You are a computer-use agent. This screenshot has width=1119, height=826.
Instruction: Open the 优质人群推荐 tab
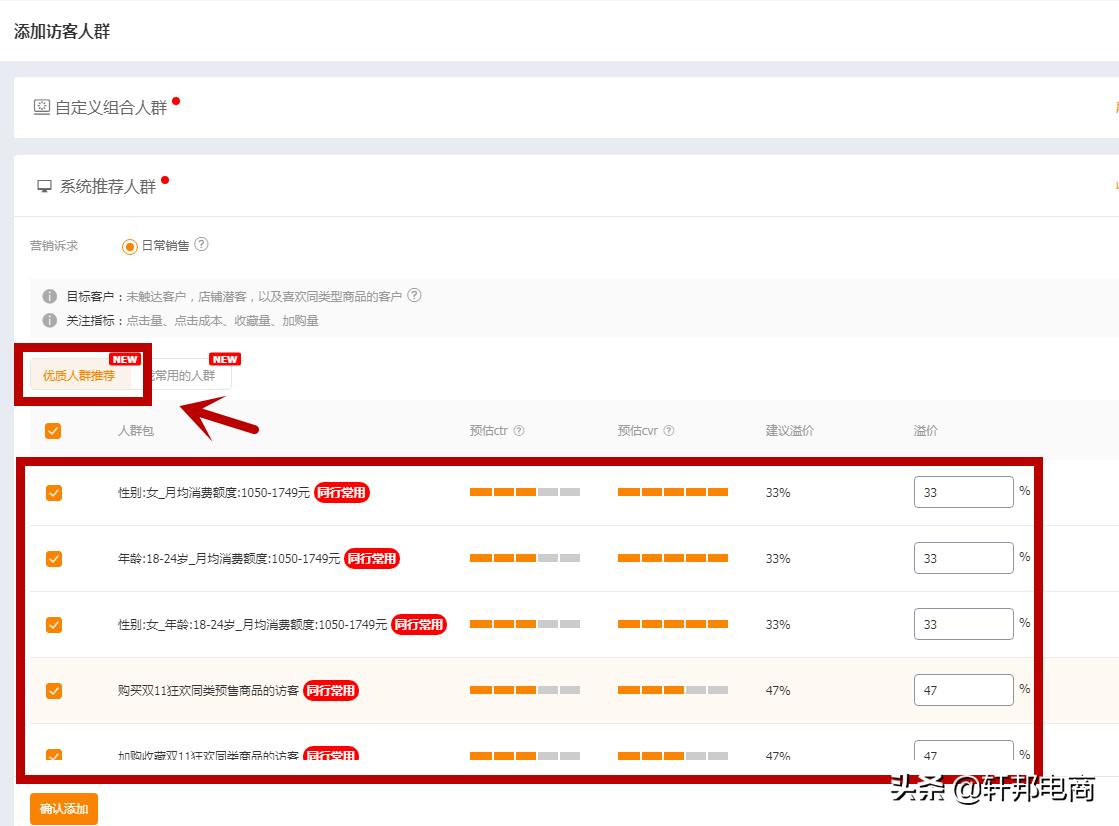click(79, 376)
